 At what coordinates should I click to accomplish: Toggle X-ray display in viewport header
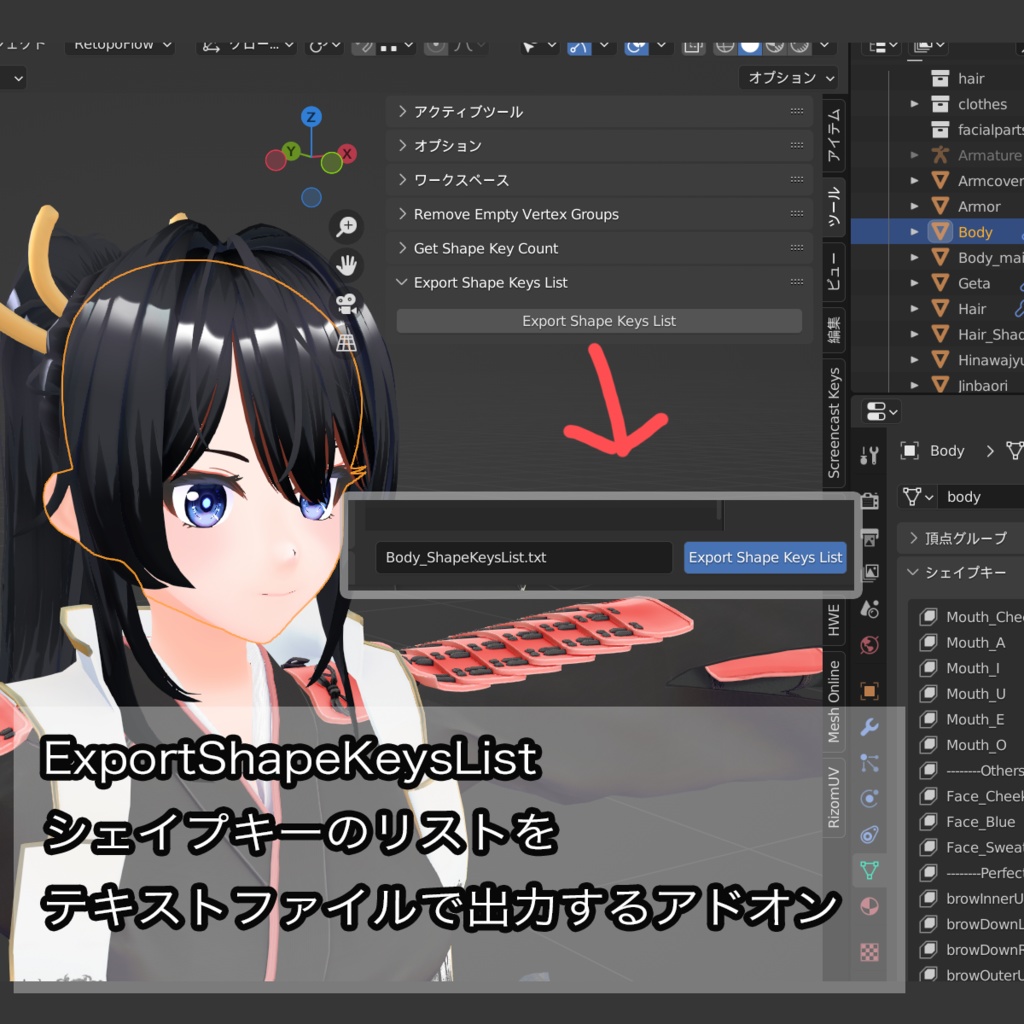(693, 47)
